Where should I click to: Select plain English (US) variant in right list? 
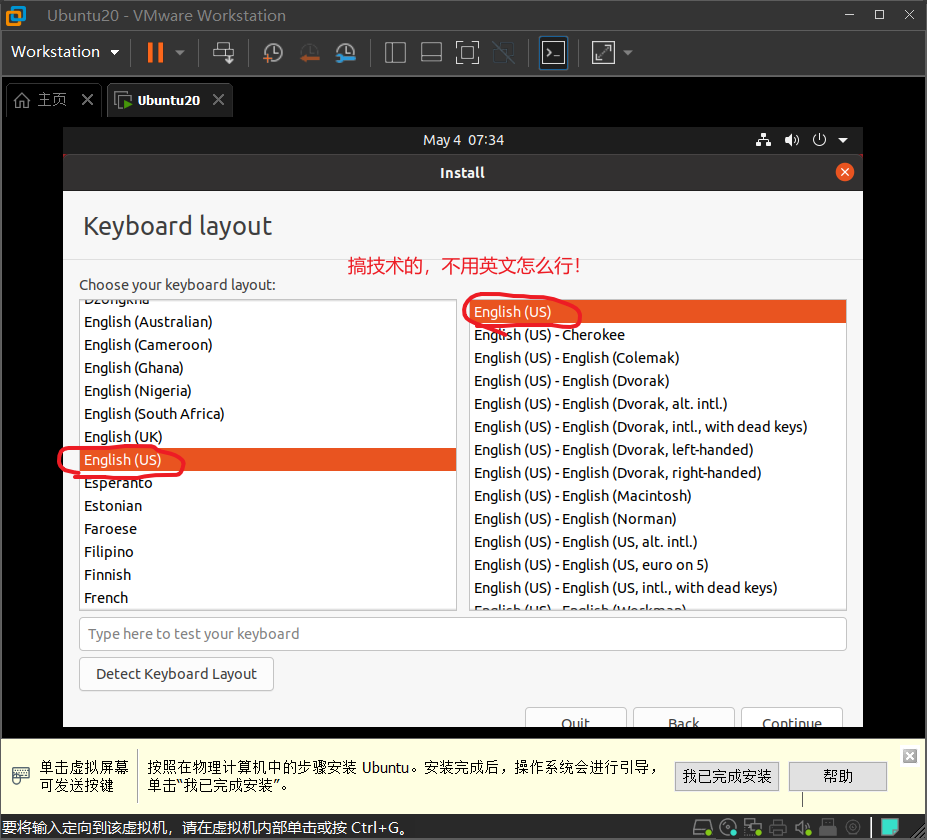click(x=658, y=312)
